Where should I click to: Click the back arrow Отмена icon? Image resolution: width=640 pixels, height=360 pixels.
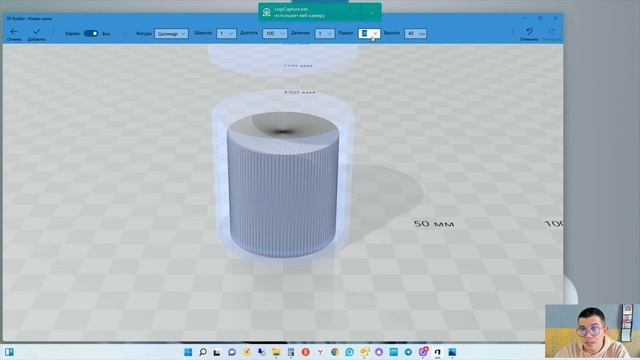point(14,31)
